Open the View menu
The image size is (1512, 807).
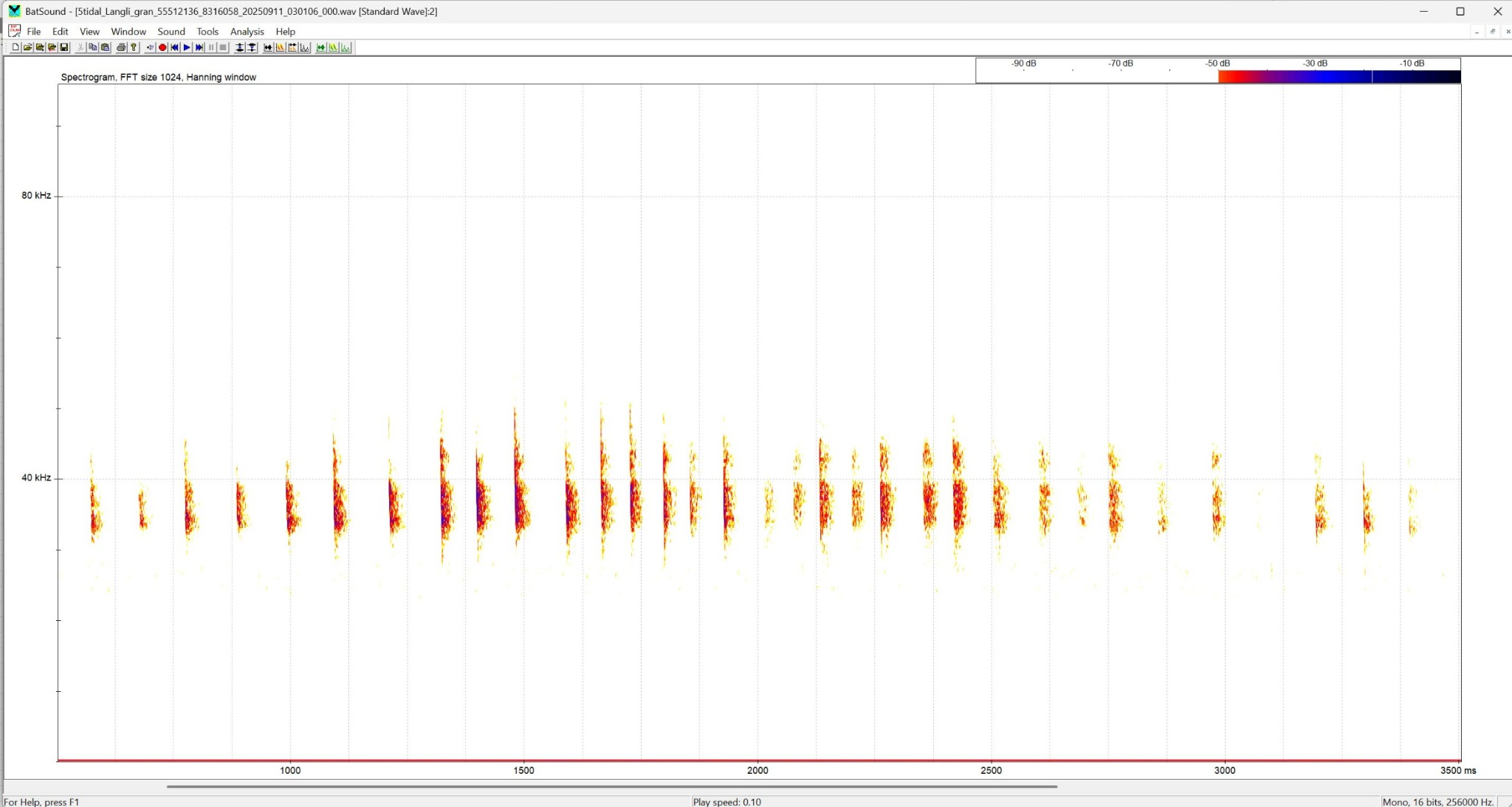click(89, 32)
